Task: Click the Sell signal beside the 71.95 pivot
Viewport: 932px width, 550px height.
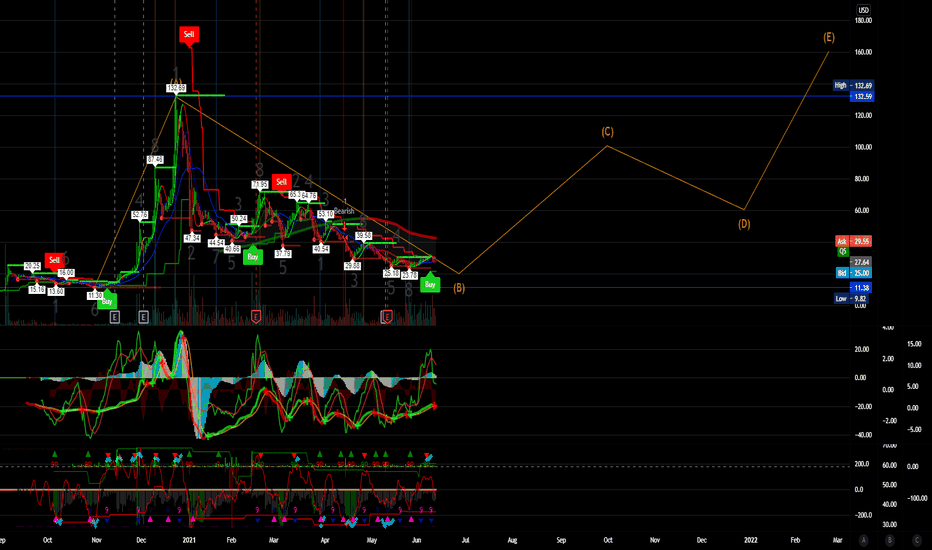Action: click(281, 182)
